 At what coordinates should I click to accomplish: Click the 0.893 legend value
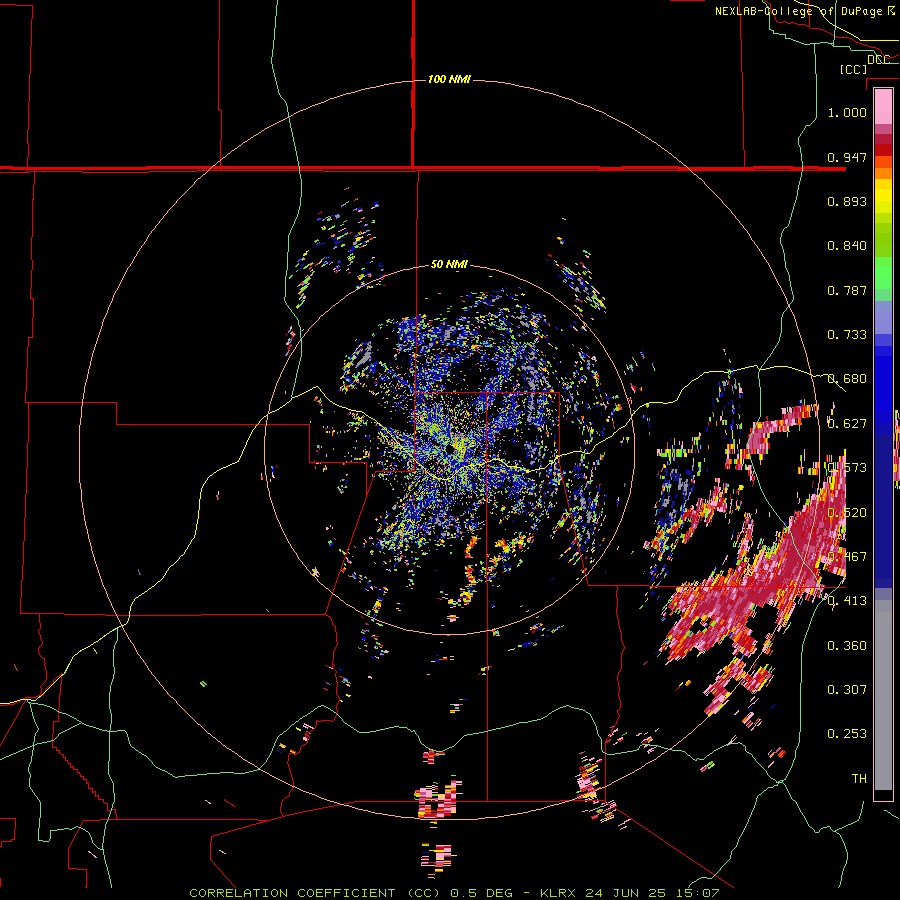[847, 201]
